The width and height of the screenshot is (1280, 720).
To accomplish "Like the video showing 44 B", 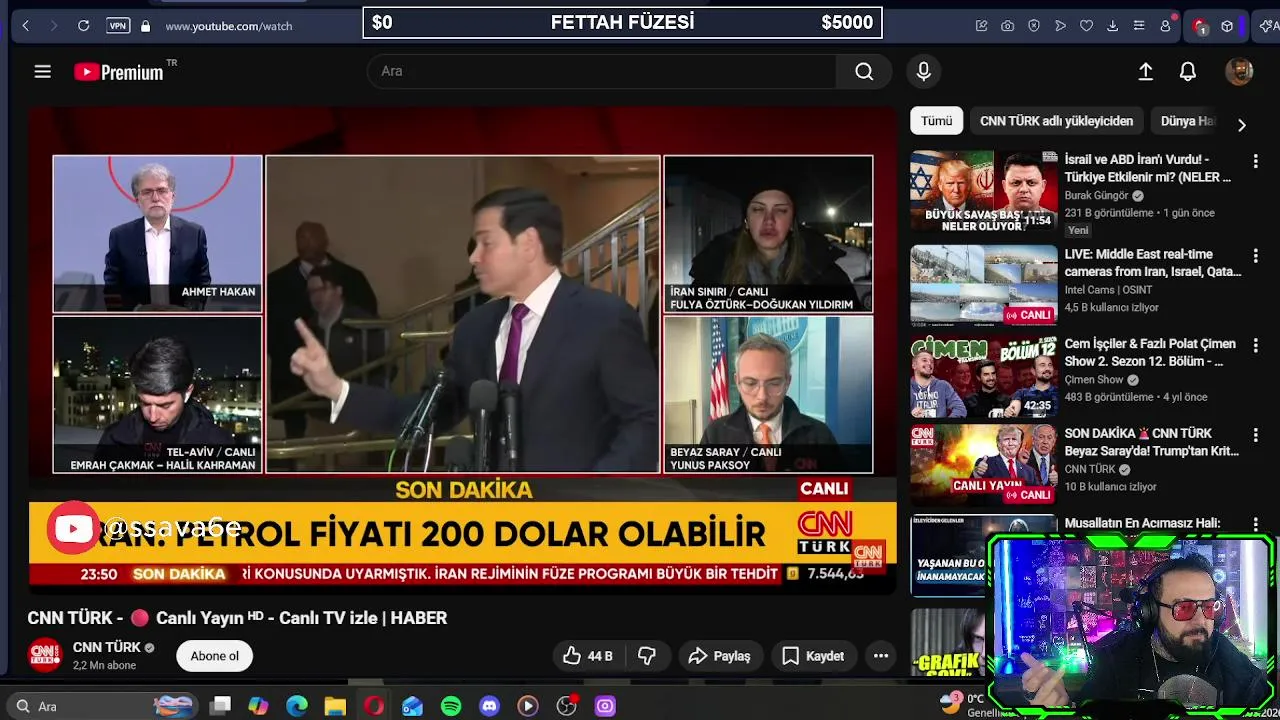I will 587,656.
